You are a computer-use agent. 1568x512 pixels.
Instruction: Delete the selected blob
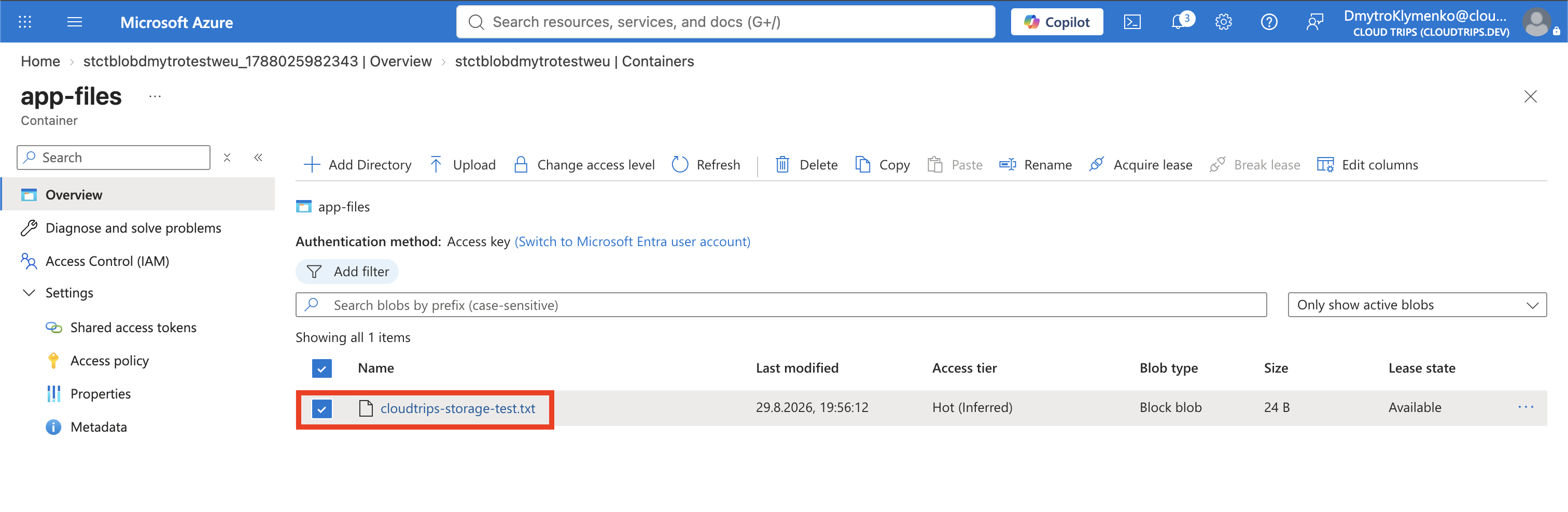pyautogui.click(x=806, y=165)
